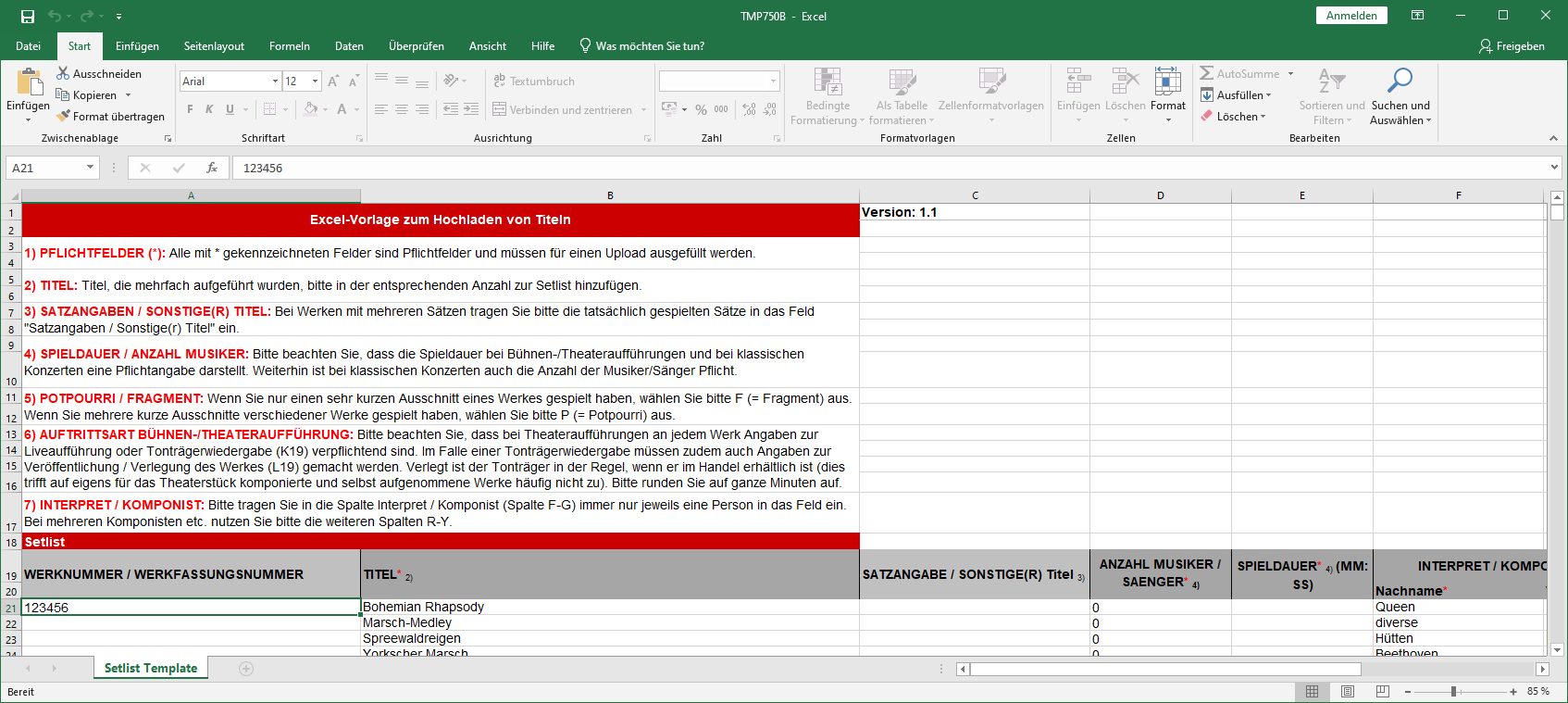Open Zellenformatvorlagen gallery
1568x703 pixels.
pos(991,96)
